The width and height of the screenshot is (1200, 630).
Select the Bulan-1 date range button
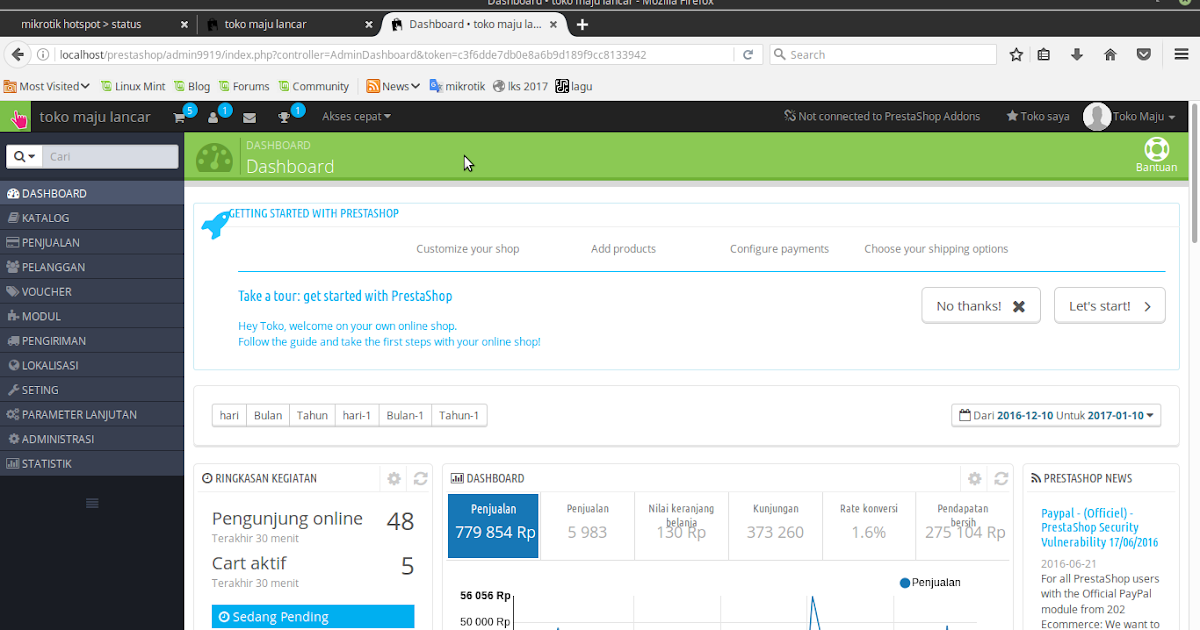(x=405, y=415)
